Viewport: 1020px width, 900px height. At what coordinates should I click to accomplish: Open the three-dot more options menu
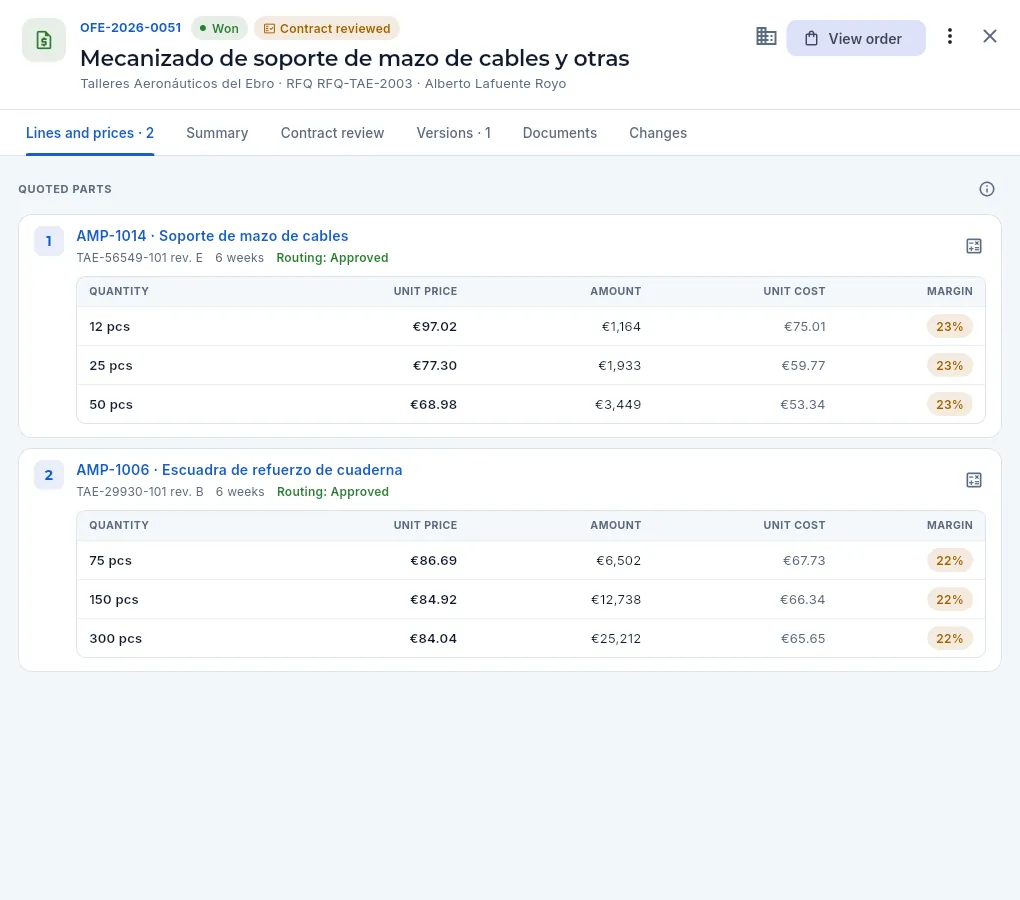pos(950,36)
